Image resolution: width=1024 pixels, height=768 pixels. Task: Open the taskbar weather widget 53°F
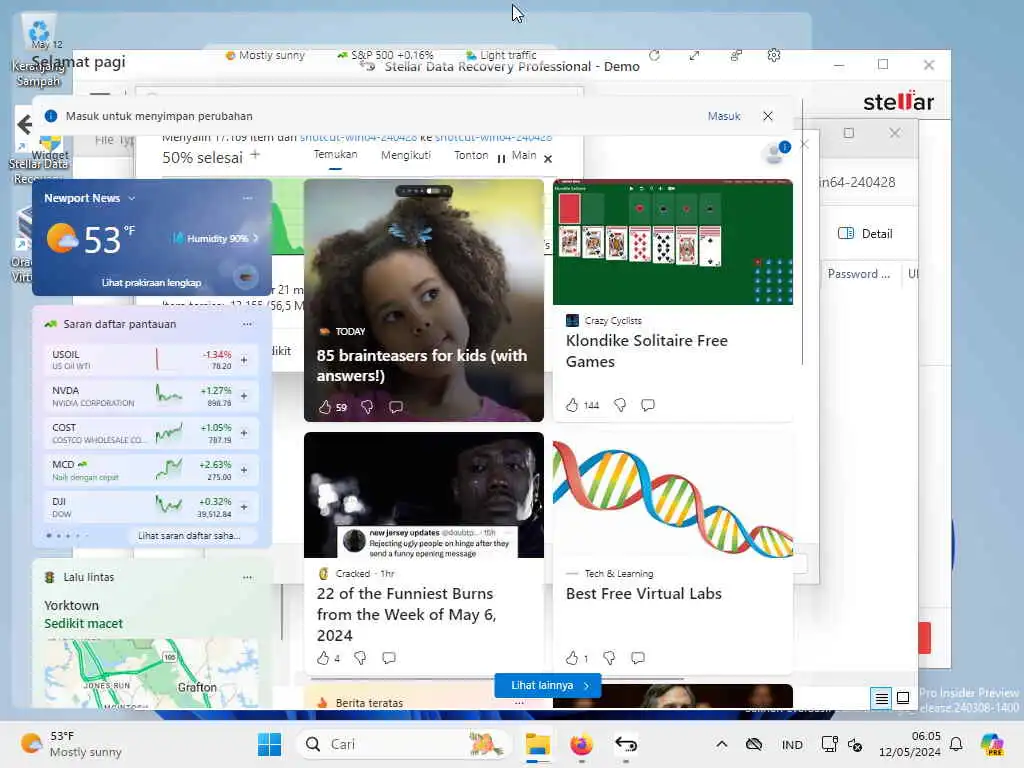[69, 744]
